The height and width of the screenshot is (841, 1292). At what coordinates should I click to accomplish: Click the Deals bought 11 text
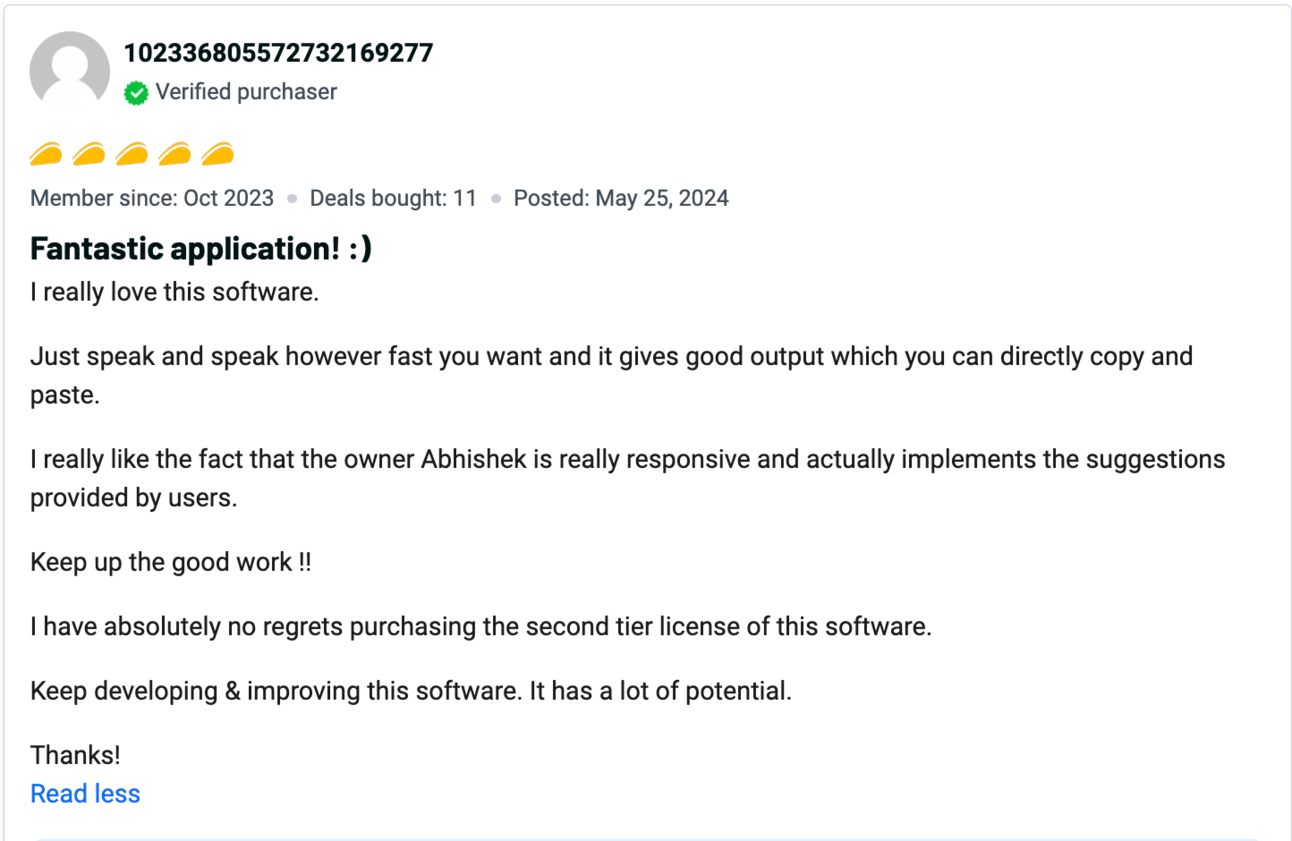[x=393, y=198]
